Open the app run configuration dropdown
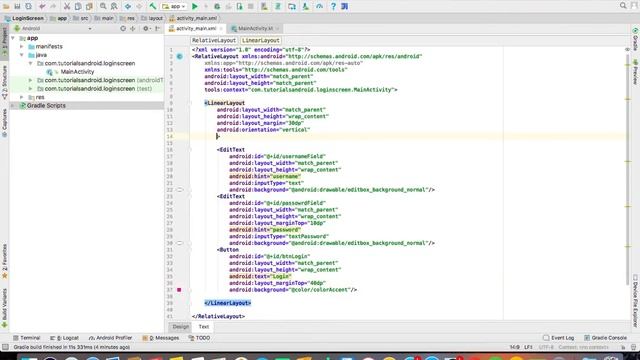The image size is (640, 360). click(x=174, y=6)
